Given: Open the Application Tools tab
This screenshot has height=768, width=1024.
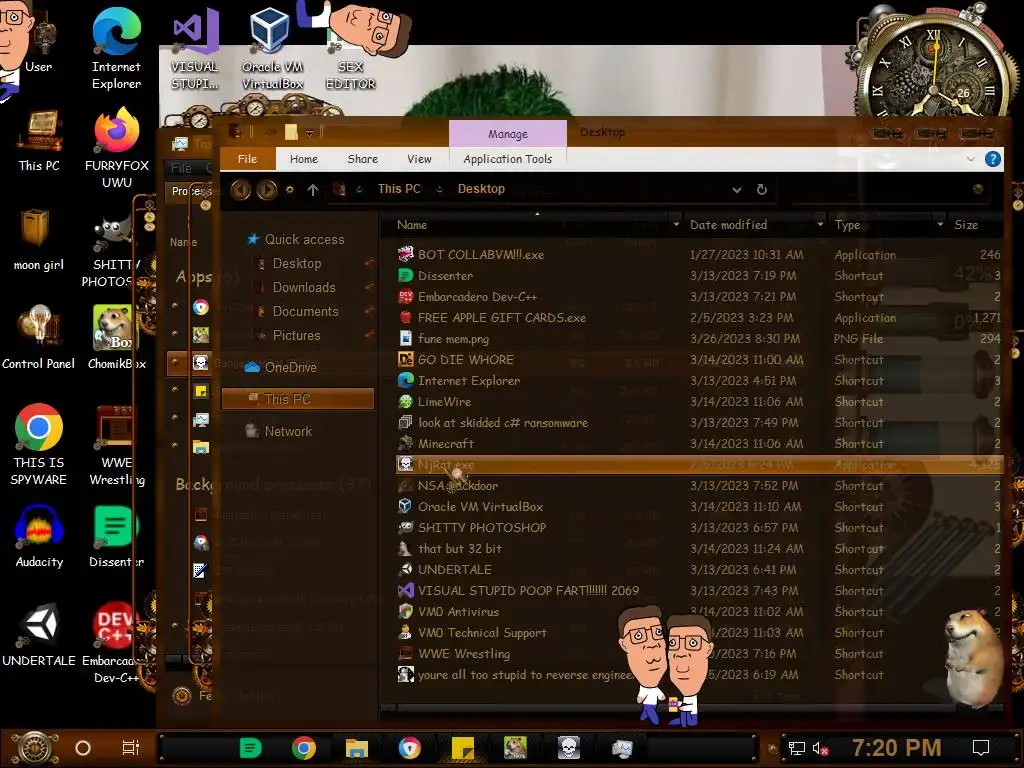Looking at the screenshot, I should 507,159.
